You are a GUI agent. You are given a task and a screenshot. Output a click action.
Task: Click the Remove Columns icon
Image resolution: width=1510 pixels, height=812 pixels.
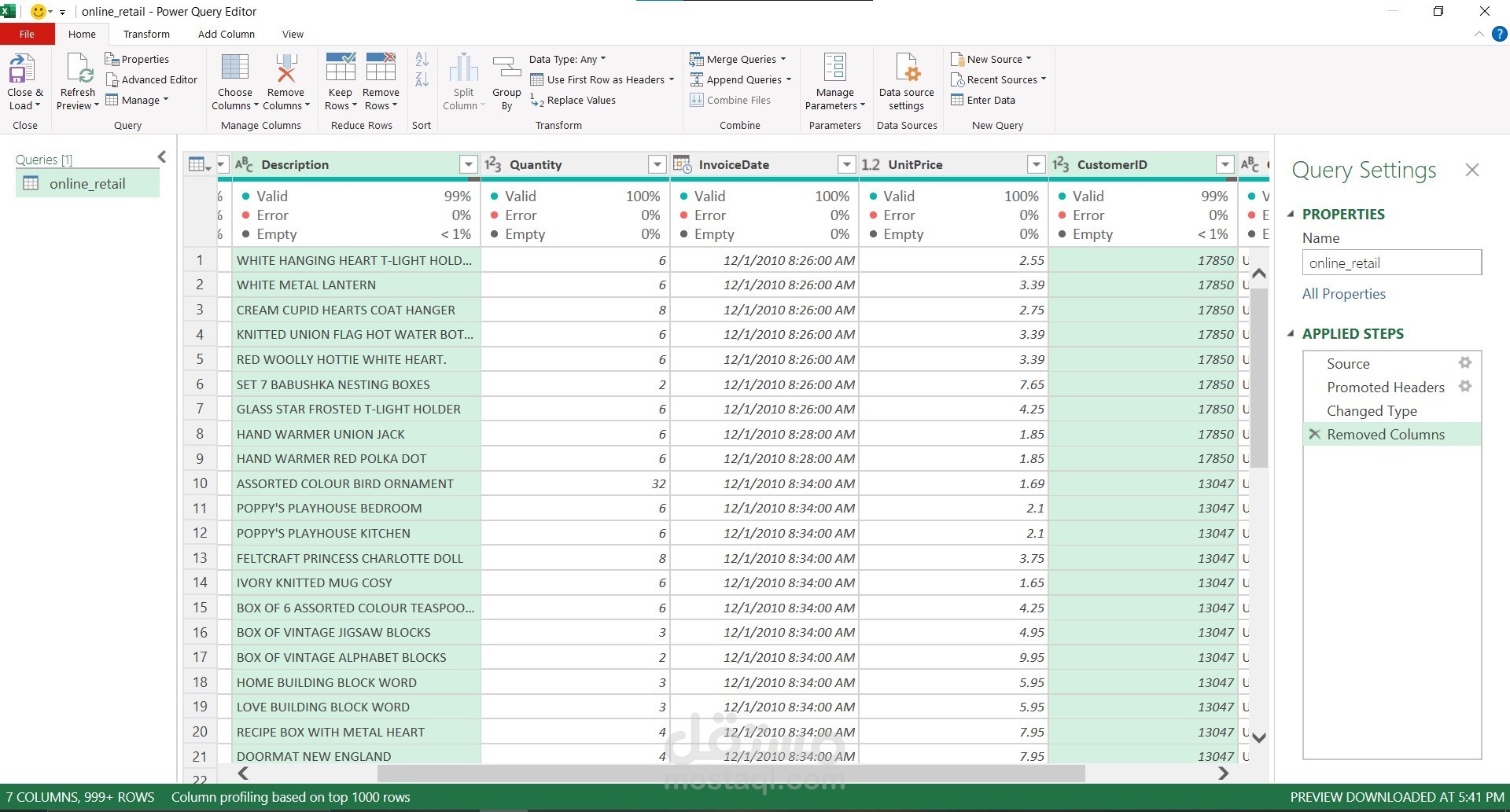[x=285, y=68]
